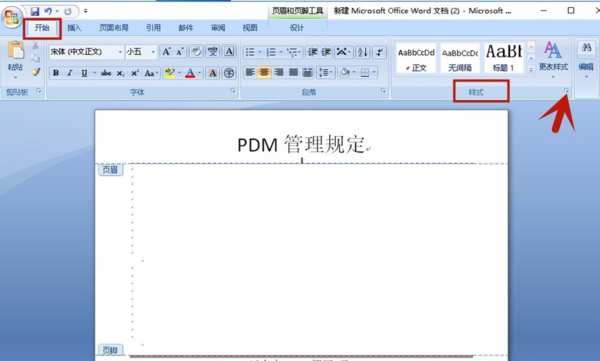Toggle center alignment button
Image resolution: width=600 pixels, height=361 pixels.
point(264,72)
